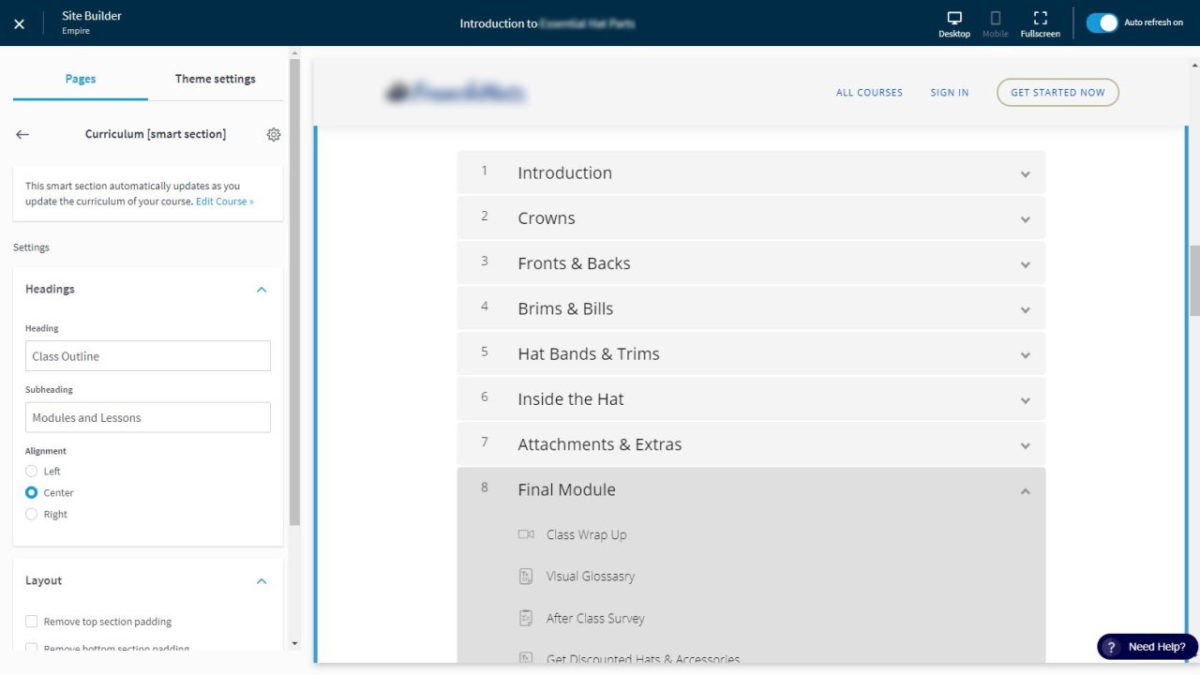Open the ALL COURSES menu item

click(x=869, y=93)
